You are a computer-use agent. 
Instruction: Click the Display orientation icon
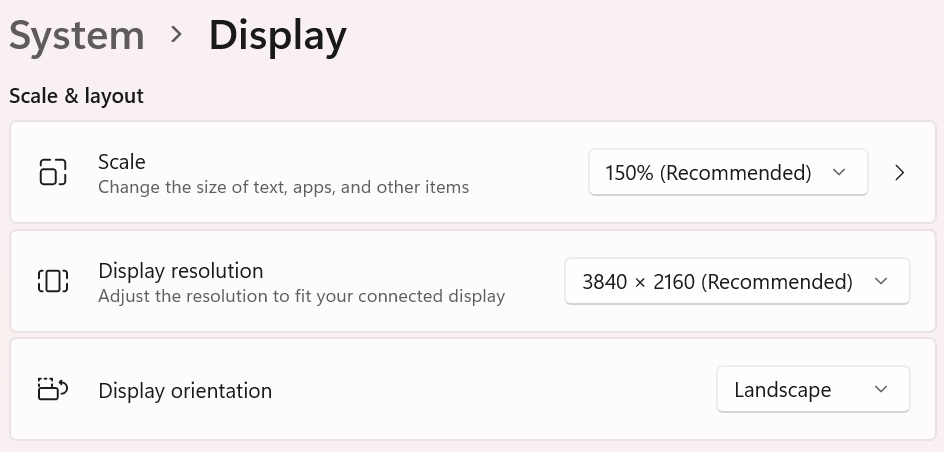[x=52, y=389]
